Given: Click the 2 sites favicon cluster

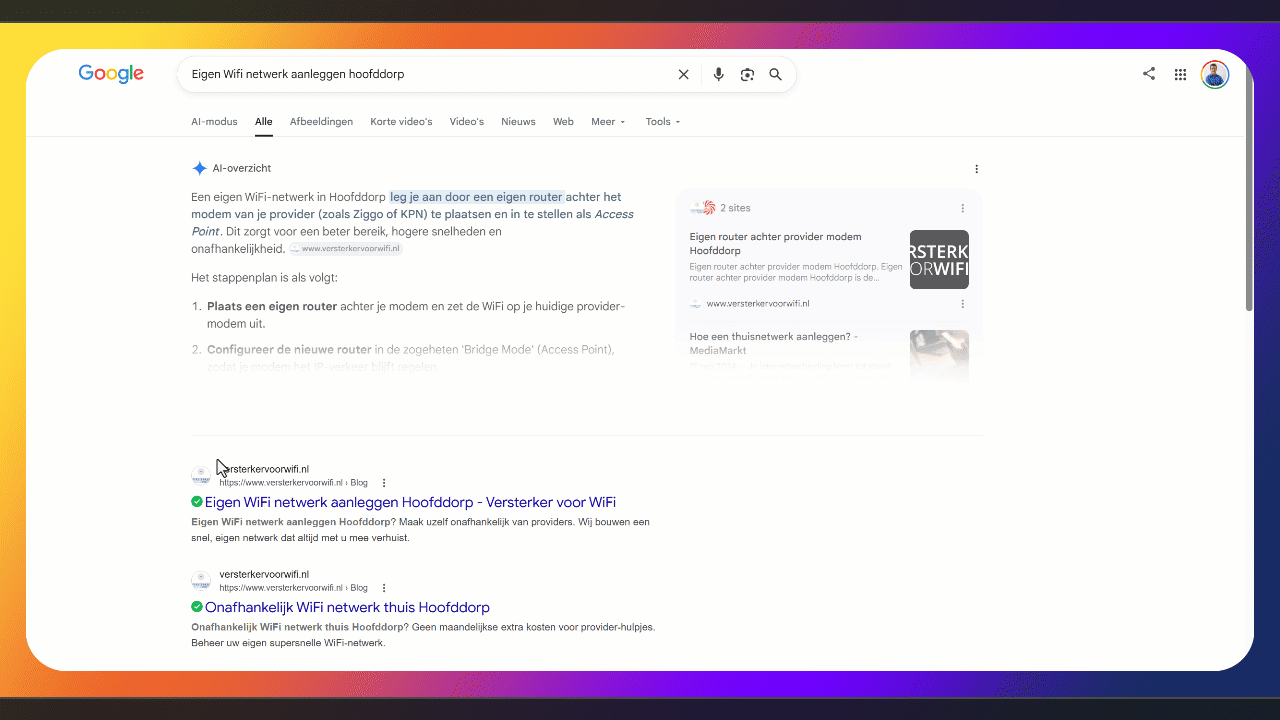Looking at the screenshot, I should pos(703,208).
